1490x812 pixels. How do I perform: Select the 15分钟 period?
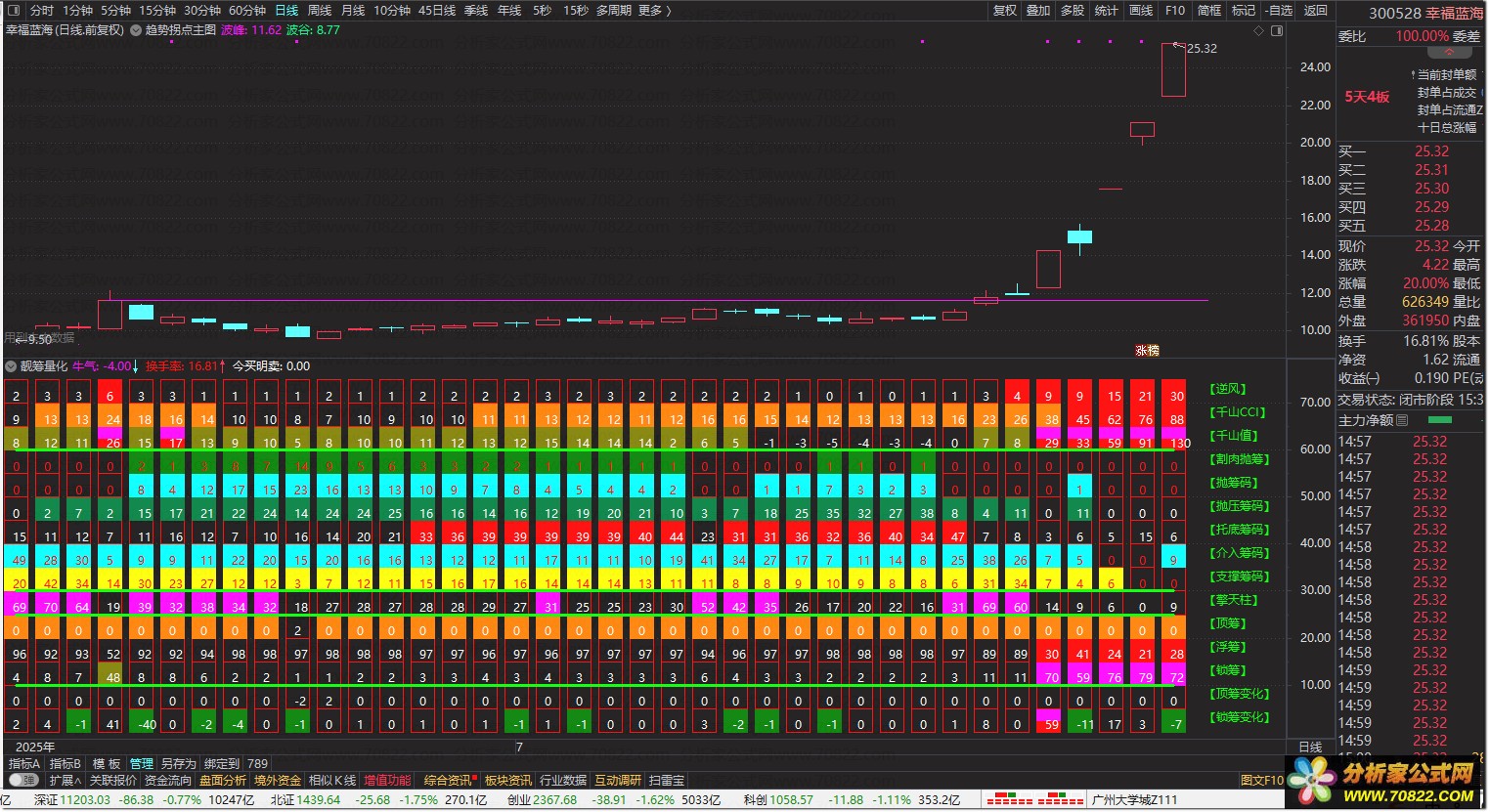(x=156, y=10)
